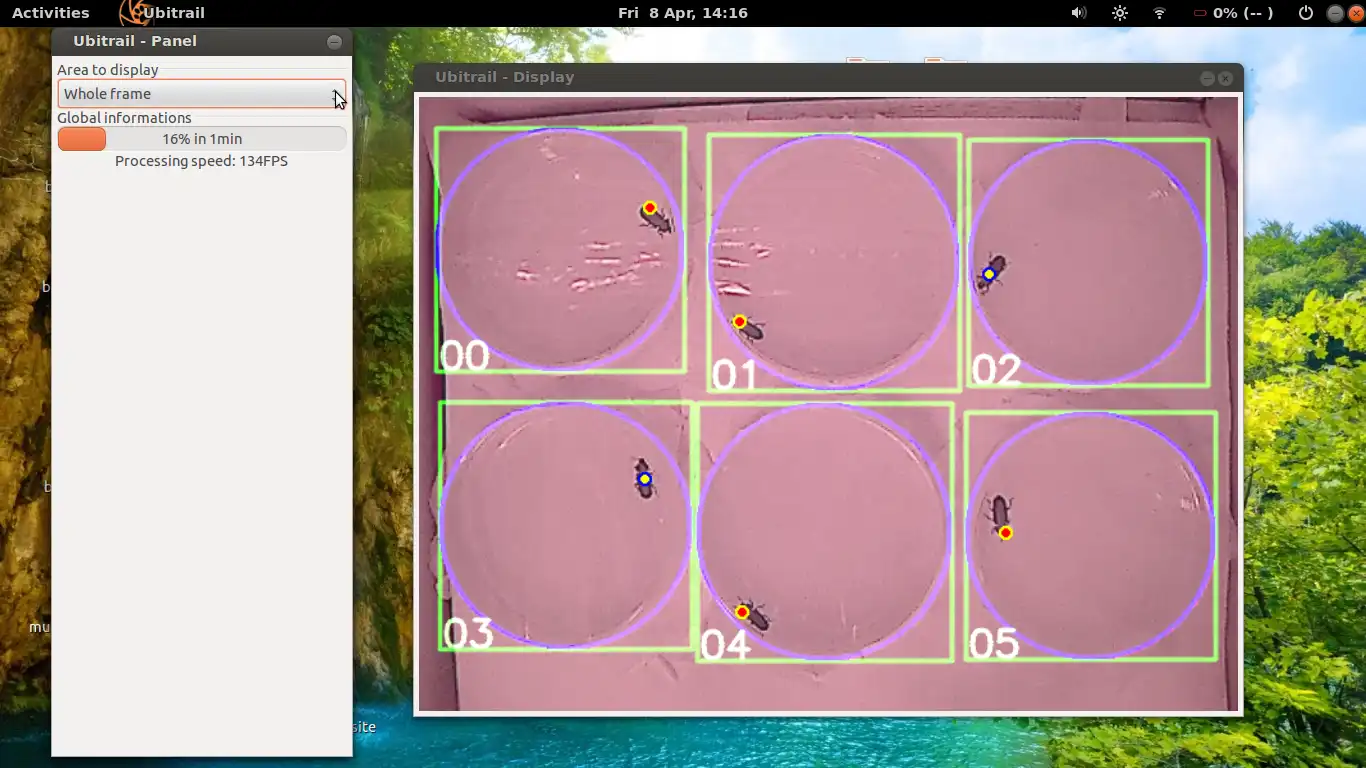1366x768 pixels.
Task: Click the 00 area label
Action: click(x=465, y=355)
